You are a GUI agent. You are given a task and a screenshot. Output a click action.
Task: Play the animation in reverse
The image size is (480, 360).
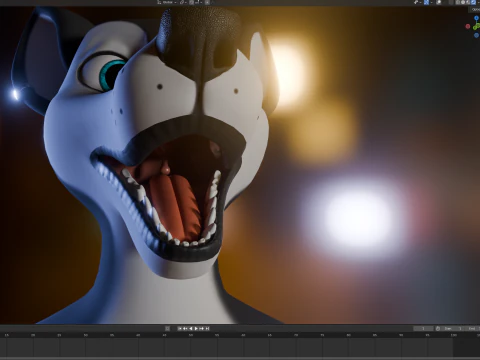(191, 328)
